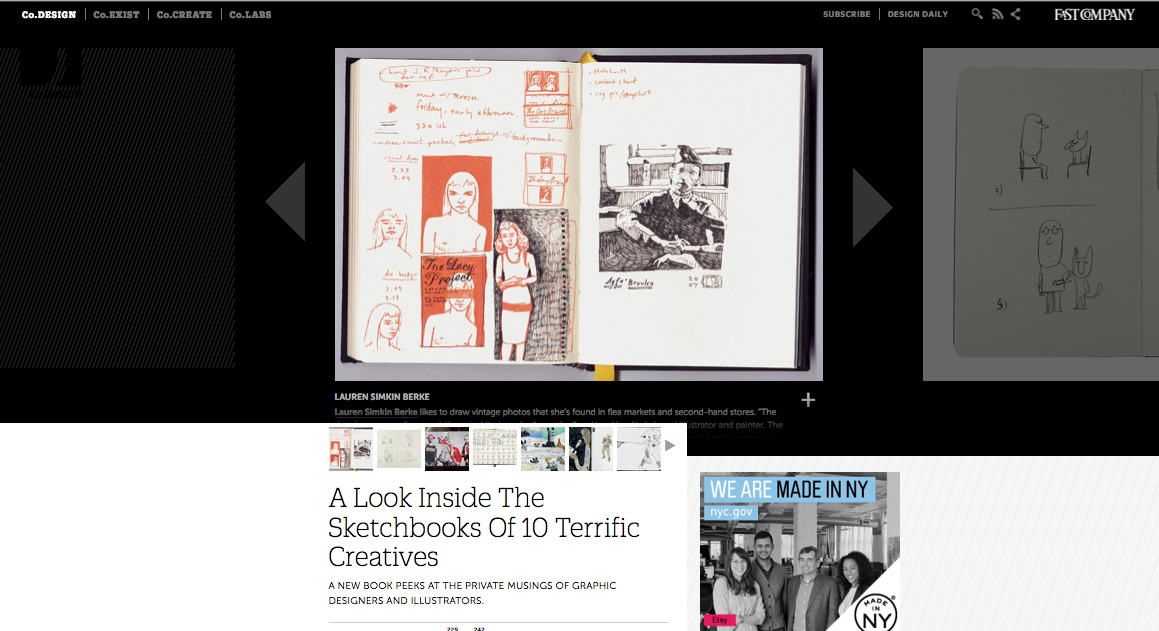Open the Co.DESIGN home tab

pyautogui.click(x=49, y=14)
